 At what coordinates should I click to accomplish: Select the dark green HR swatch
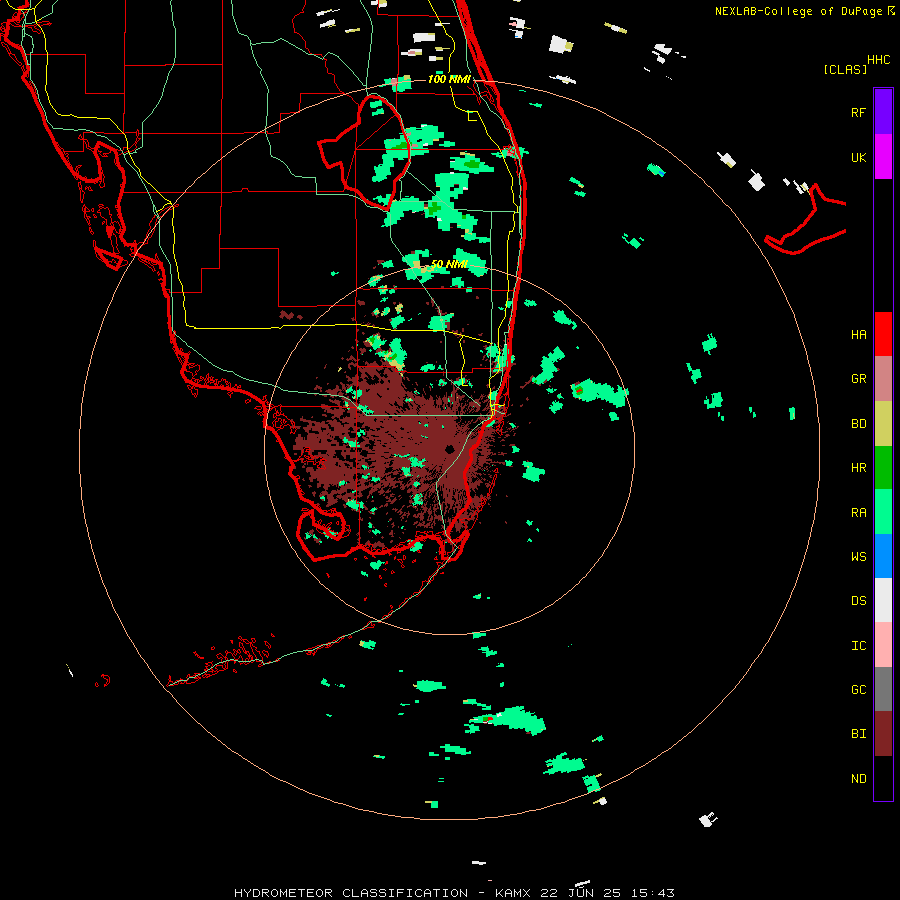point(883,467)
